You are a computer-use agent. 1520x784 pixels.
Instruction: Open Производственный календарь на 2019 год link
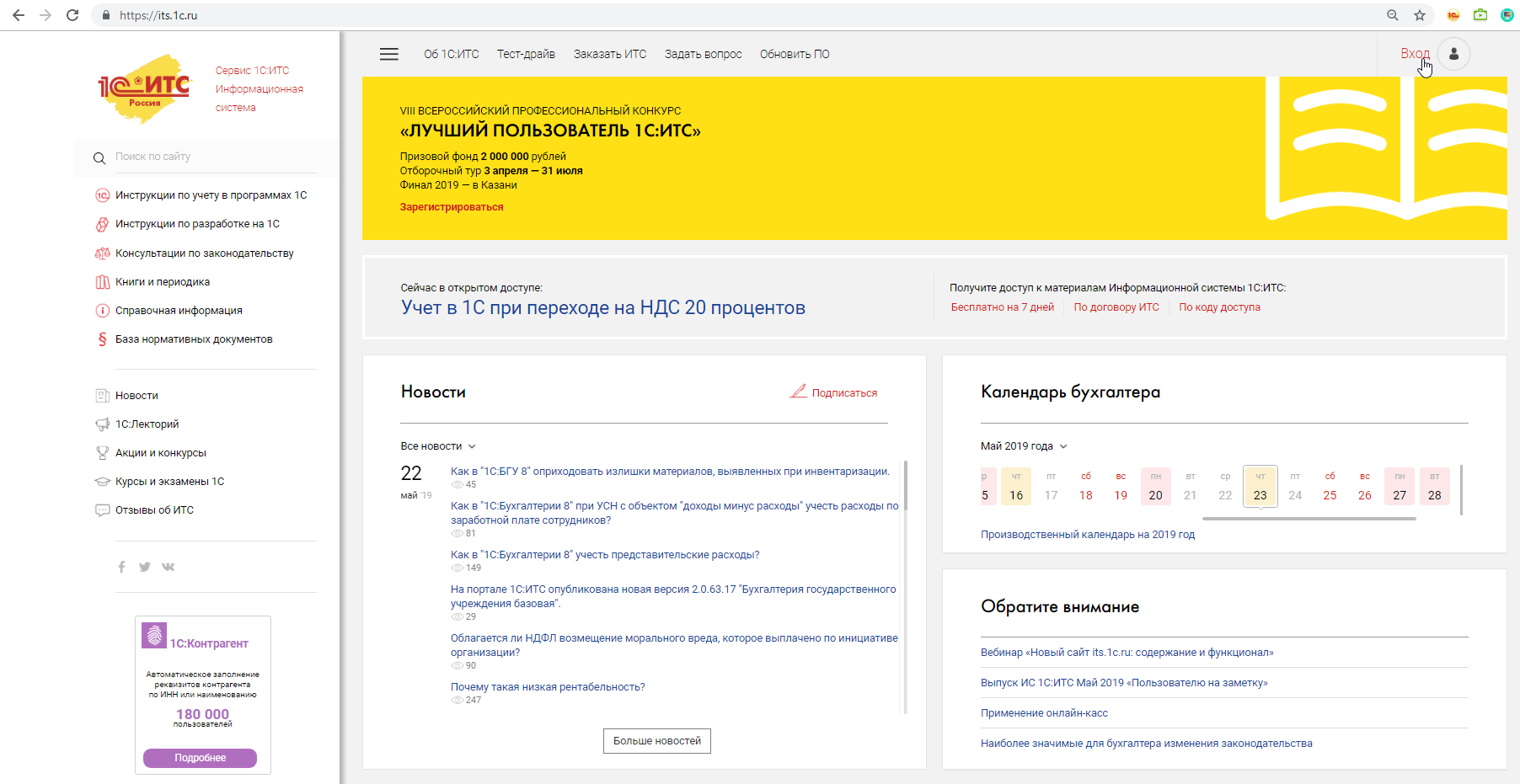(x=1088, y=535)
